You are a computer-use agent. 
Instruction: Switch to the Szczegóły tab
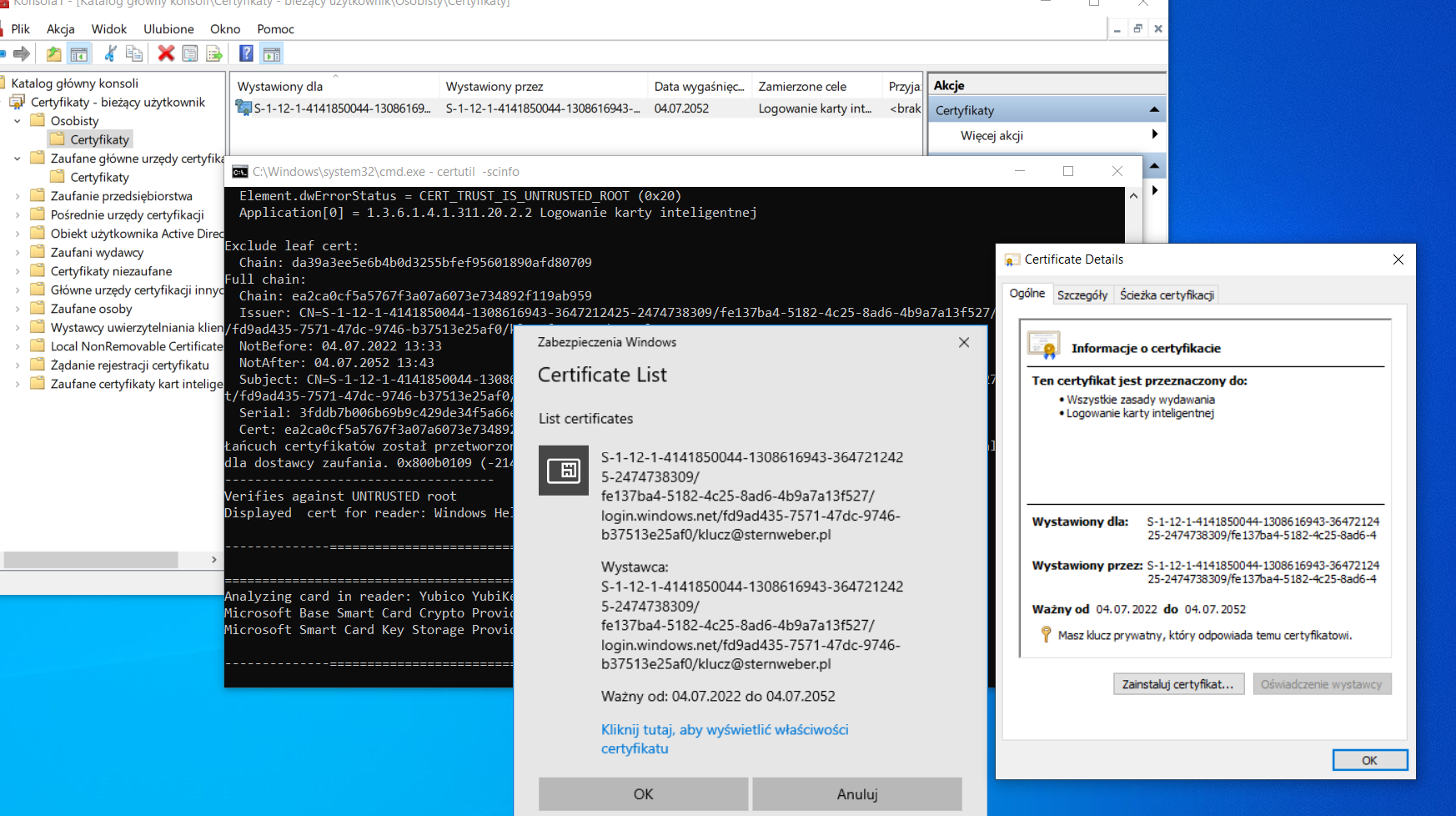point(1082,295)
